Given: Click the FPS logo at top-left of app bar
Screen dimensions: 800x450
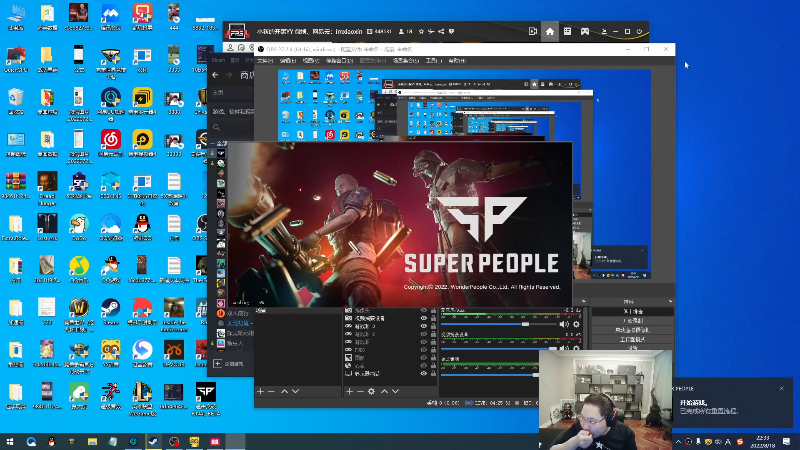Looking at the screenshot, I should [237, 32].
